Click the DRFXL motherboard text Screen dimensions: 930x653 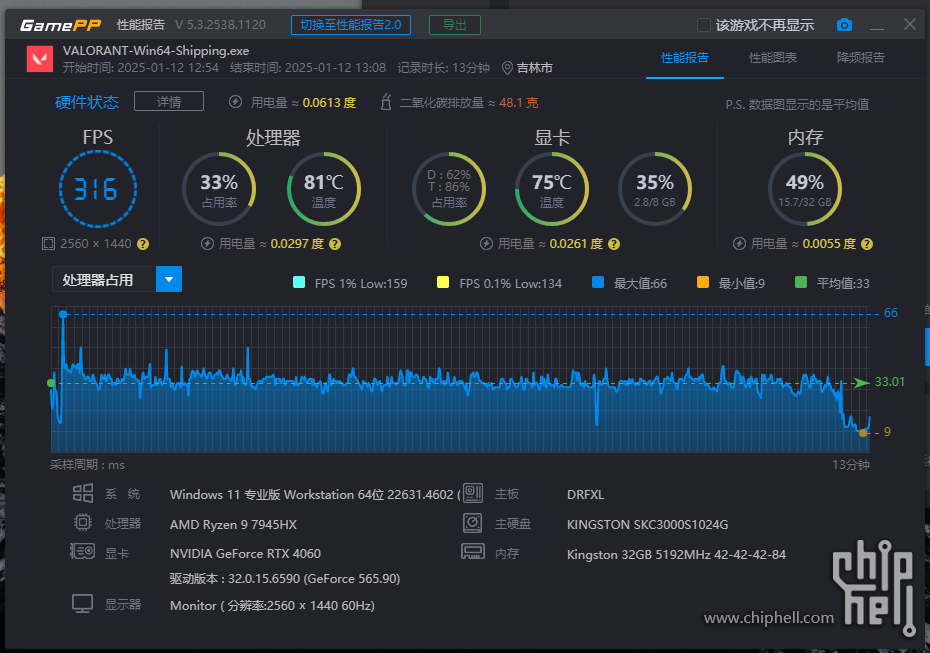coord(585,494)
